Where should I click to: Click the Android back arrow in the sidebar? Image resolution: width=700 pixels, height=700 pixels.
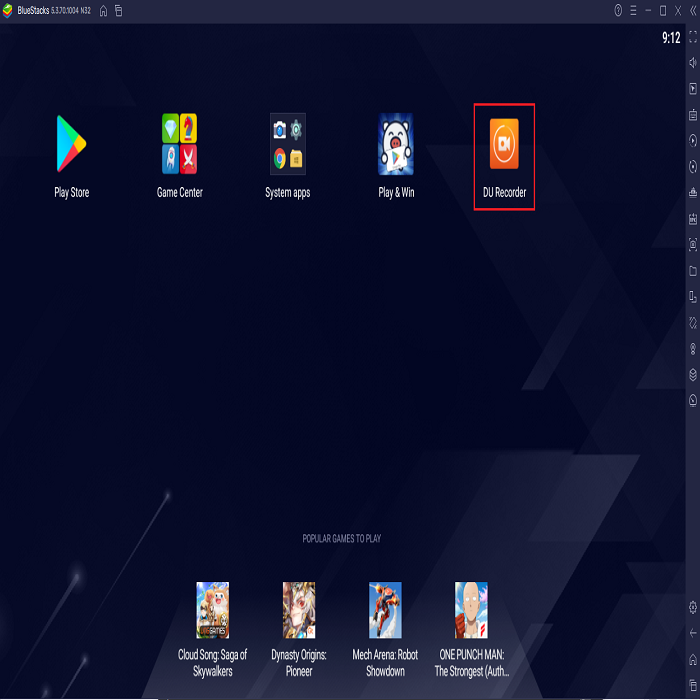pos(693,633)
